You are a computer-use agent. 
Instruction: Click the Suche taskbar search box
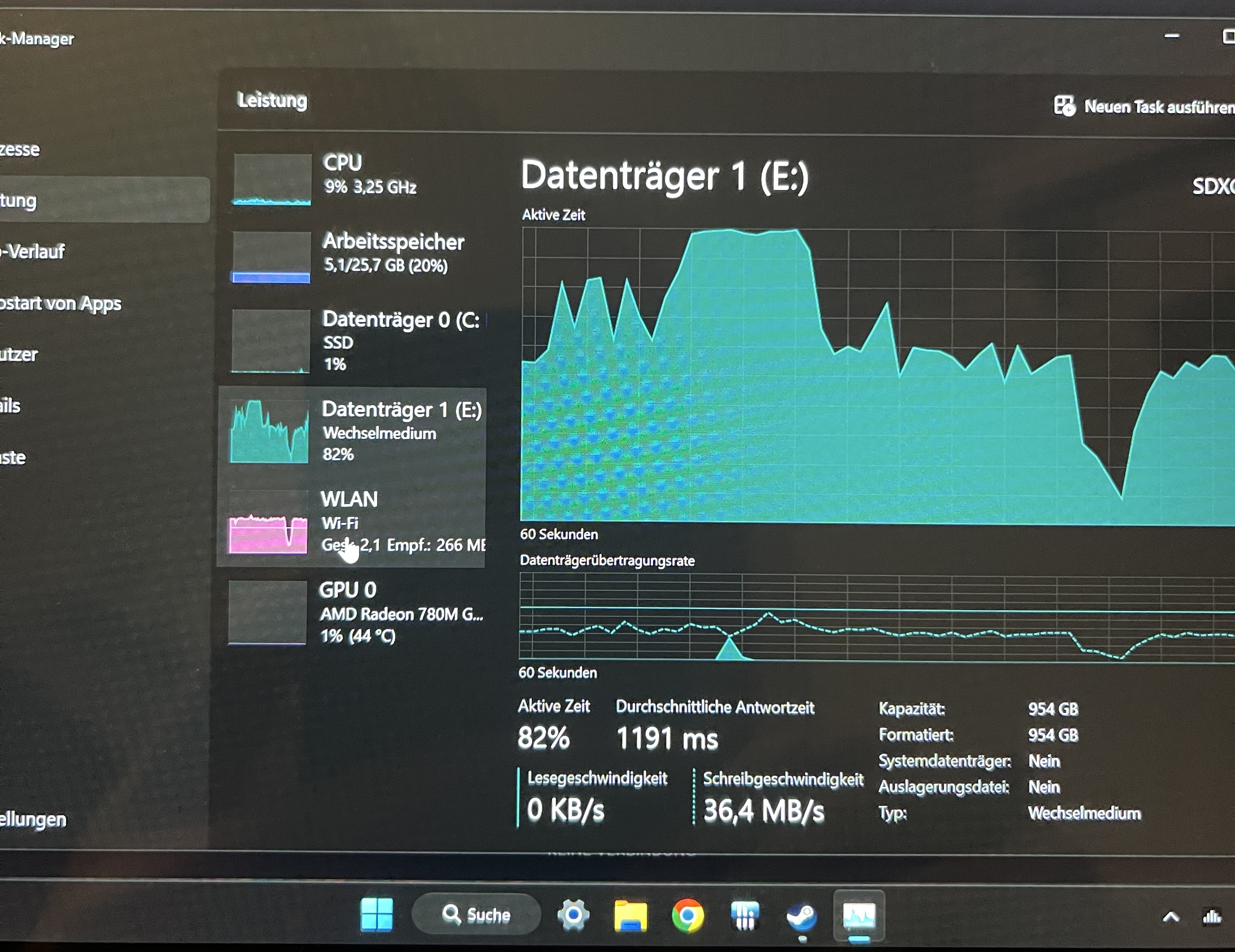[x=476, y=914]
